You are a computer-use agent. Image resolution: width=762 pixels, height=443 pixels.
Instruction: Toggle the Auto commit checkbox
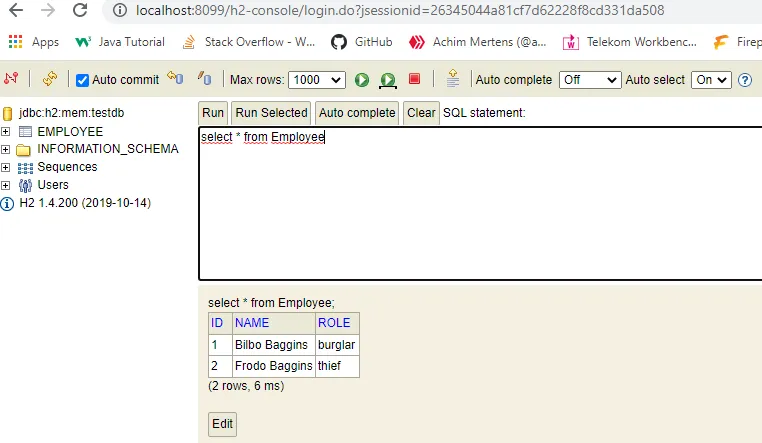[x=83, y=80]
